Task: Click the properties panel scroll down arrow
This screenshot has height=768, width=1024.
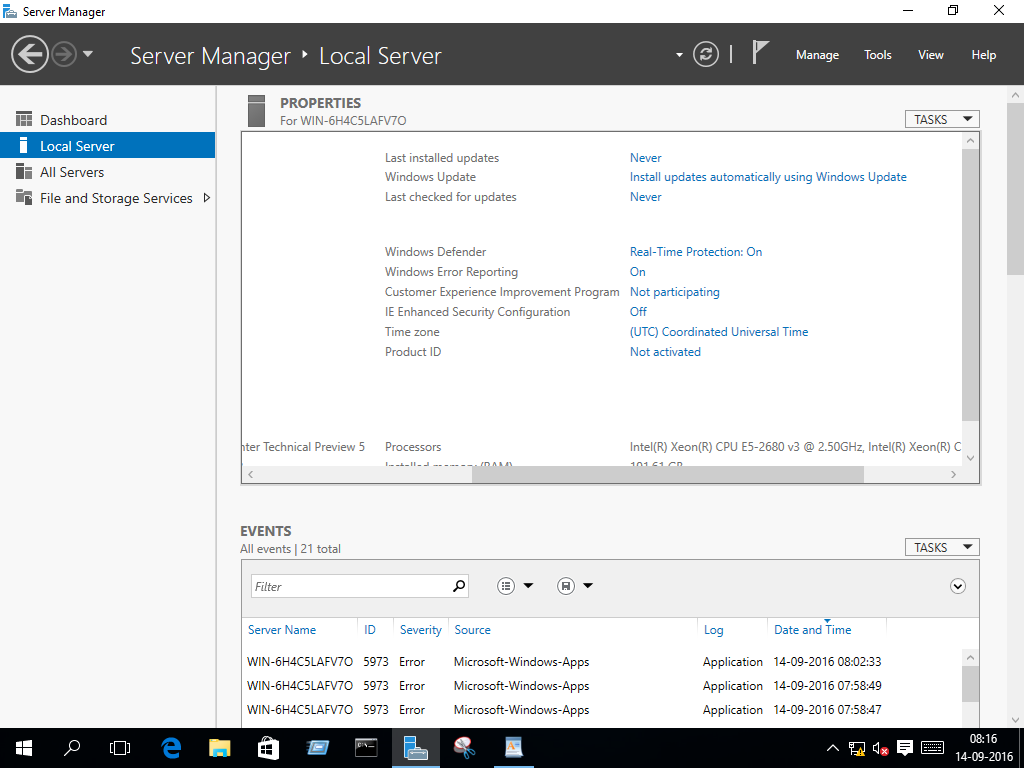Action: [x=970, y=458]
